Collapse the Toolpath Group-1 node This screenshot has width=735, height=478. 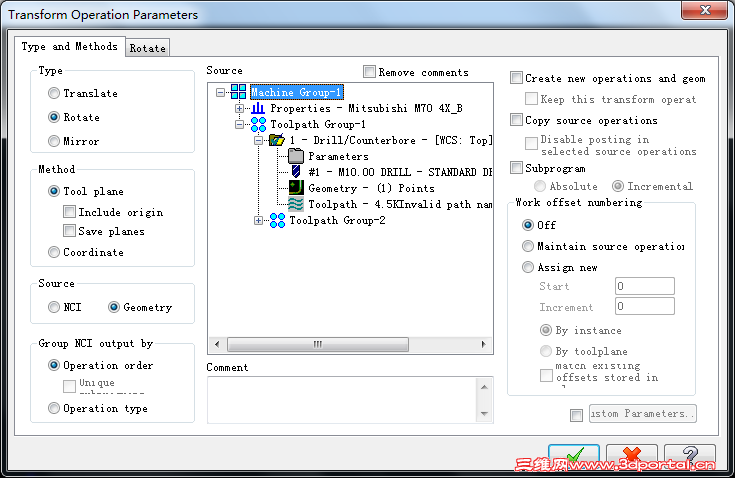[x=239, y=124]
